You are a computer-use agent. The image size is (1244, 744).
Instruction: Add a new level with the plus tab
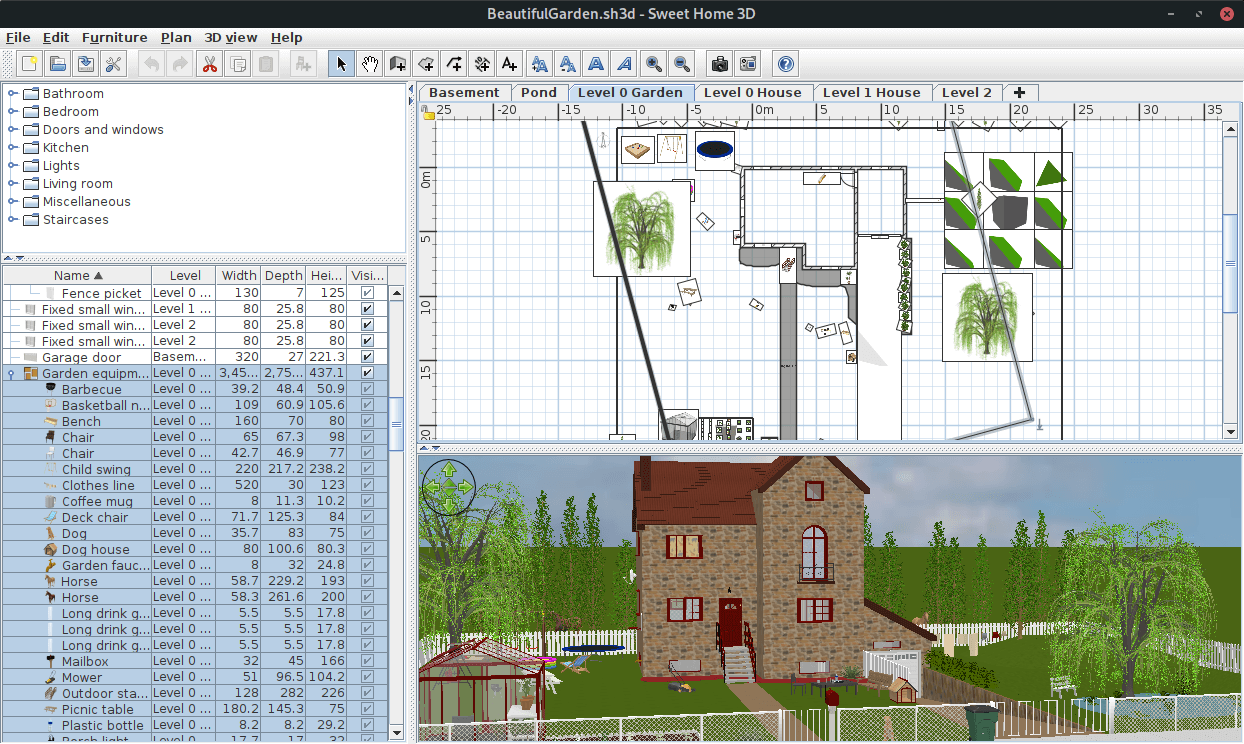[x=1020, y=92]
